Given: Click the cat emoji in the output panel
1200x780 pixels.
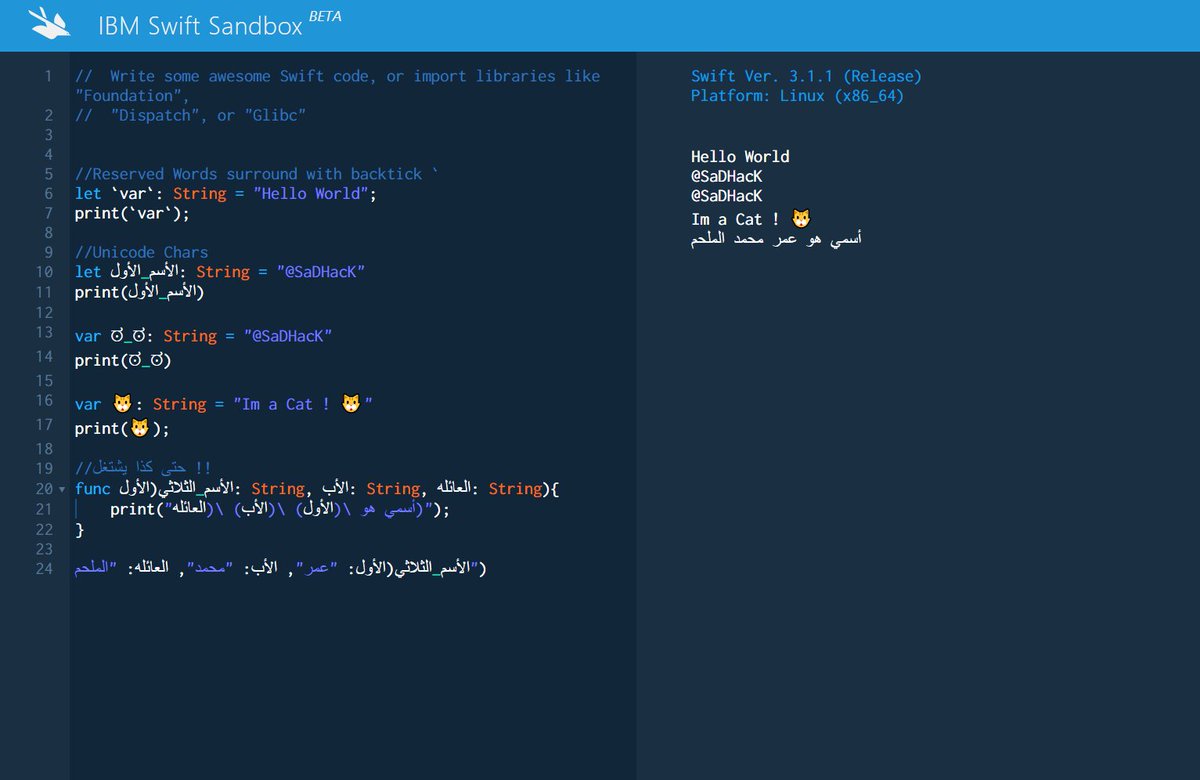Looking at the screenshot, I should point(801,219).
